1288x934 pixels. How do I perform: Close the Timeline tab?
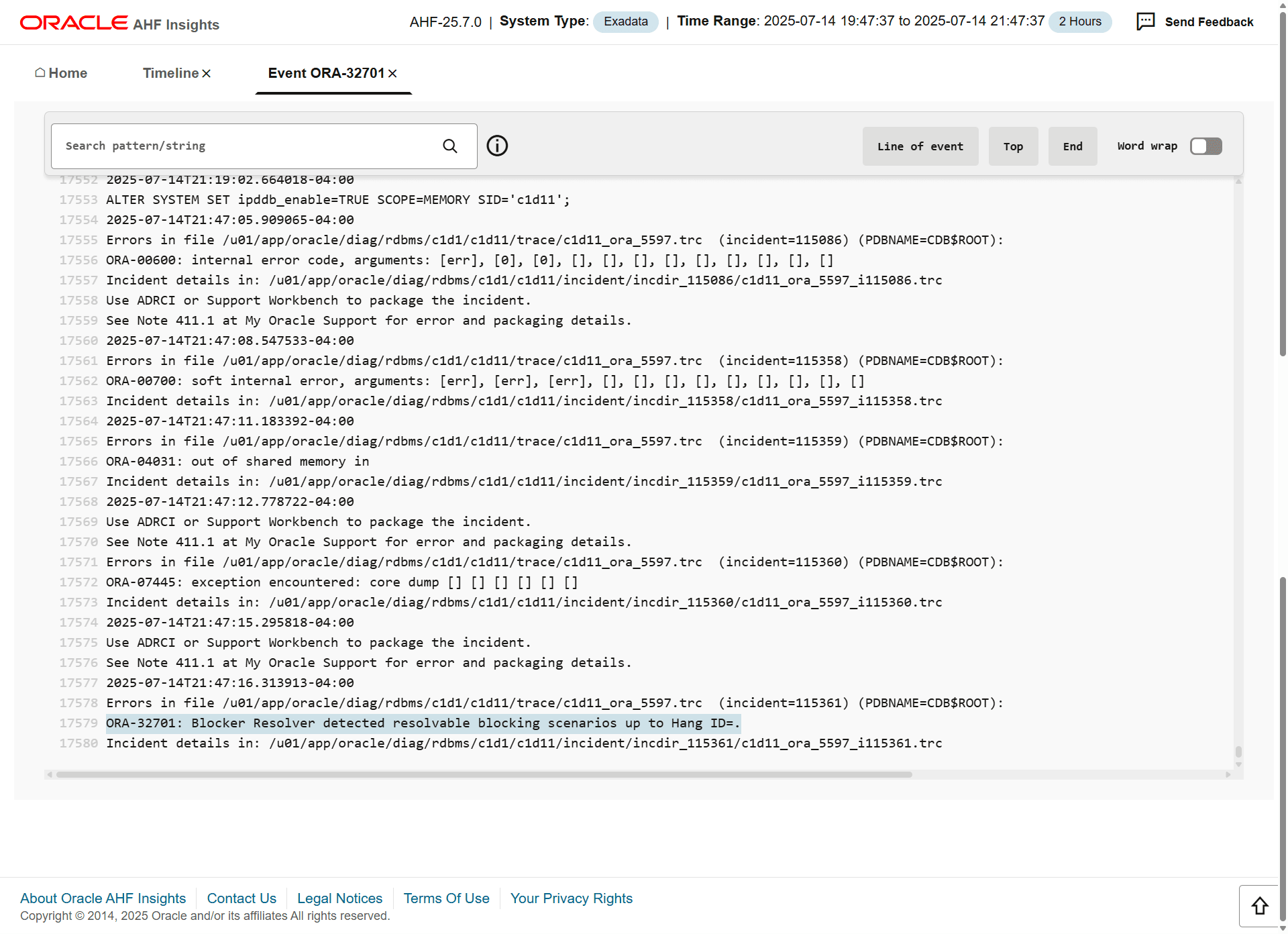(x=207, y=73)
